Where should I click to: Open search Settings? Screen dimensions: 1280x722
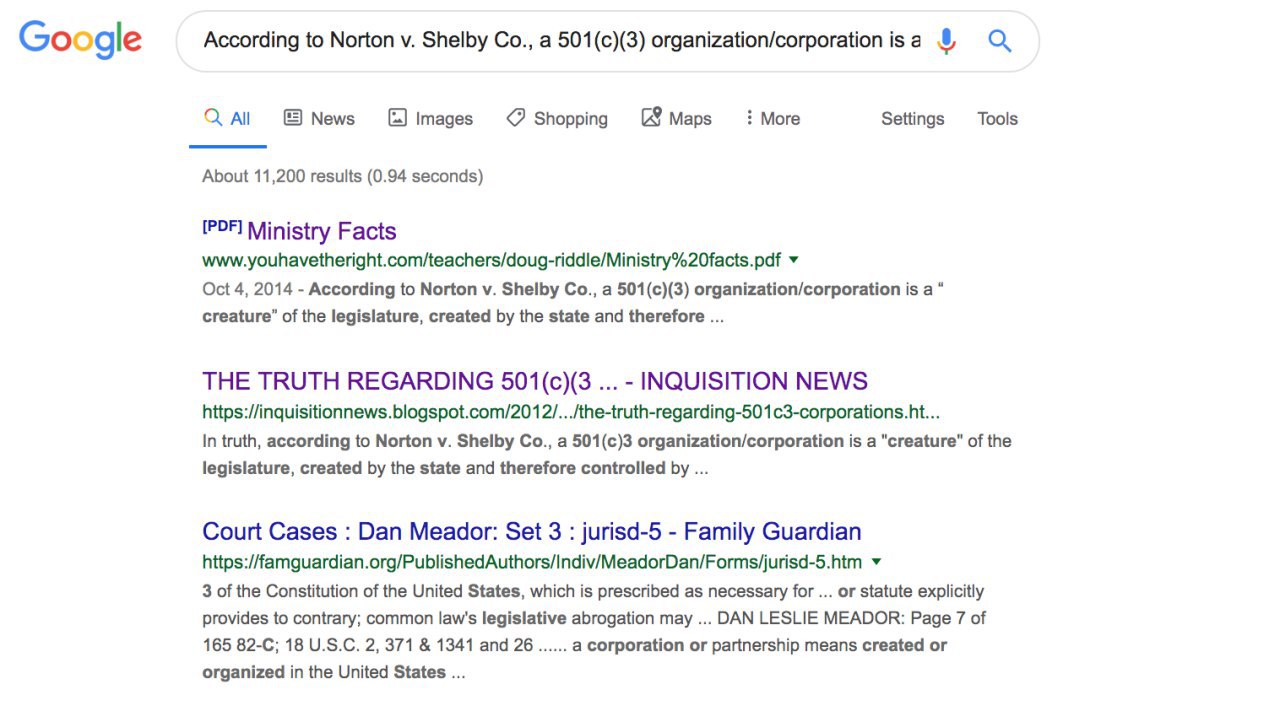pyautogui.click(x=912, y=119)
